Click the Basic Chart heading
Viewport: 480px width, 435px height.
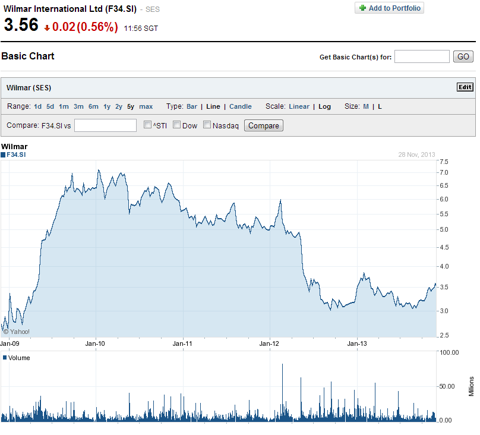coord(28,56)
